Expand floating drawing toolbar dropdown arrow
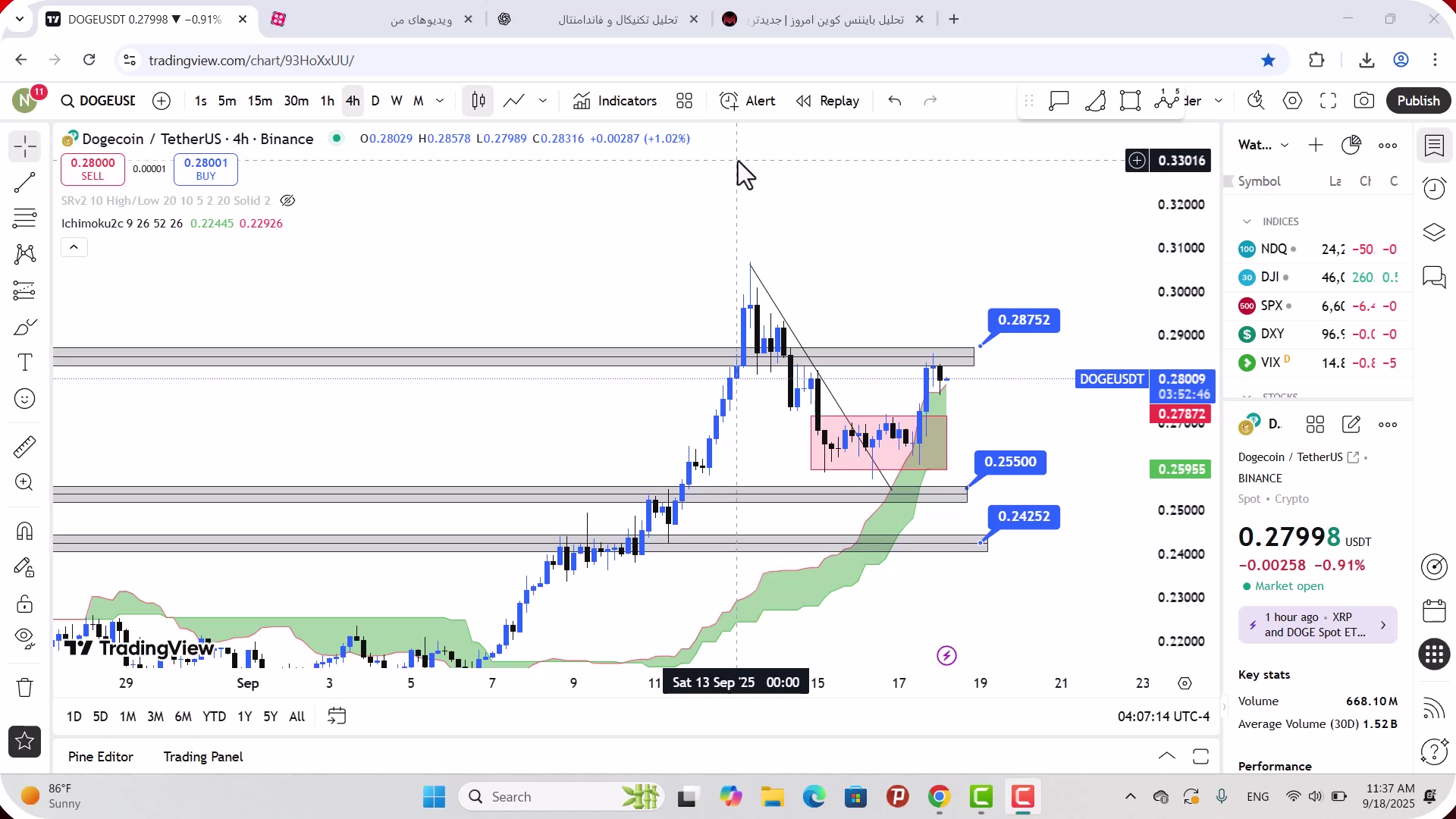The width and height of the screenshot is (1456, 819). [x=1219, y=101]
